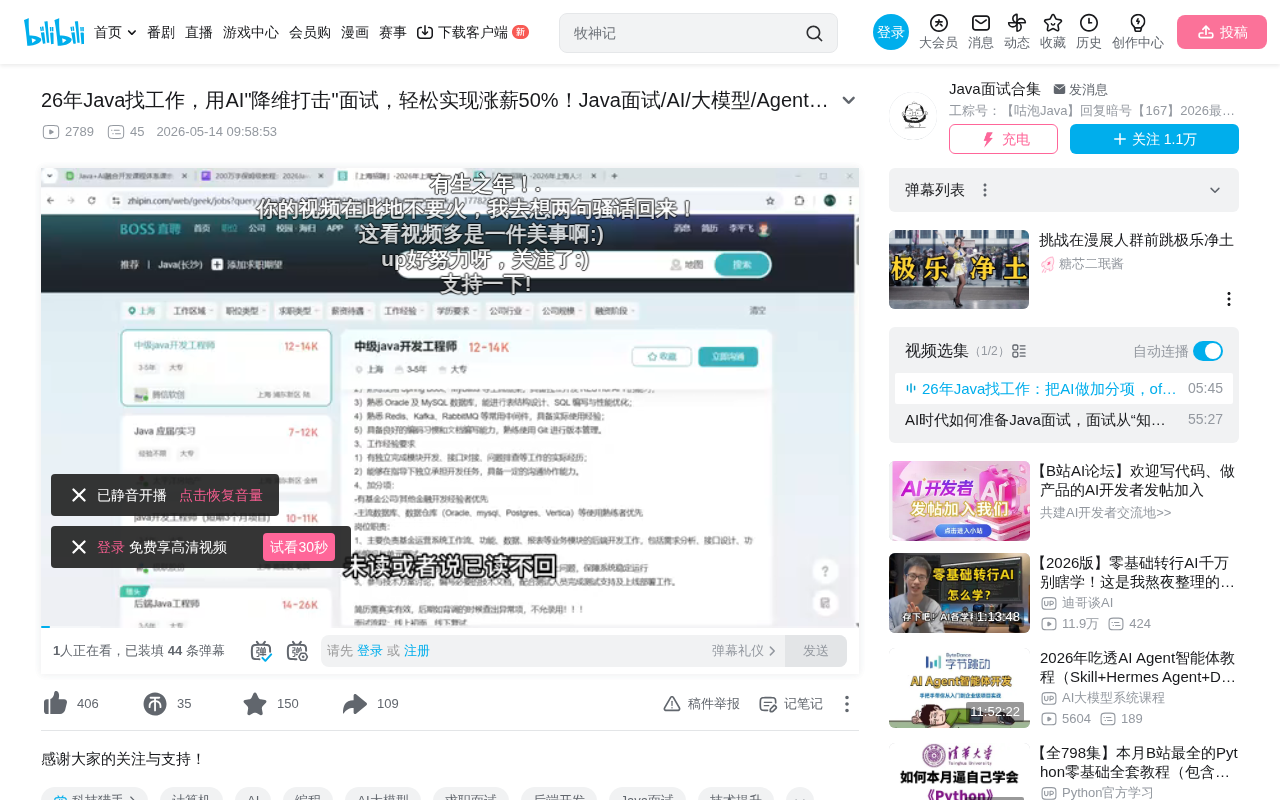
Task: Toggle 自动连播 autoplay switch
Action: click(1208, 351)
